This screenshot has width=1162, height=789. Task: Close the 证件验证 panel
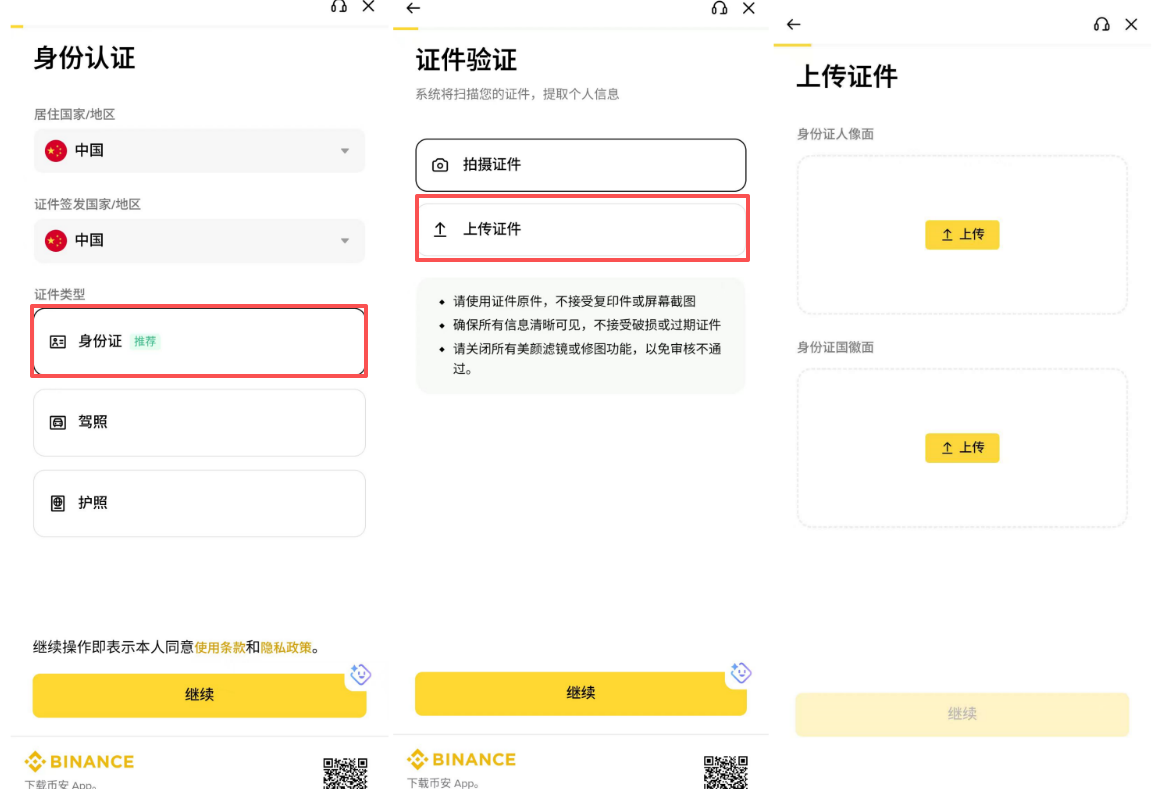tap(748, 8)
